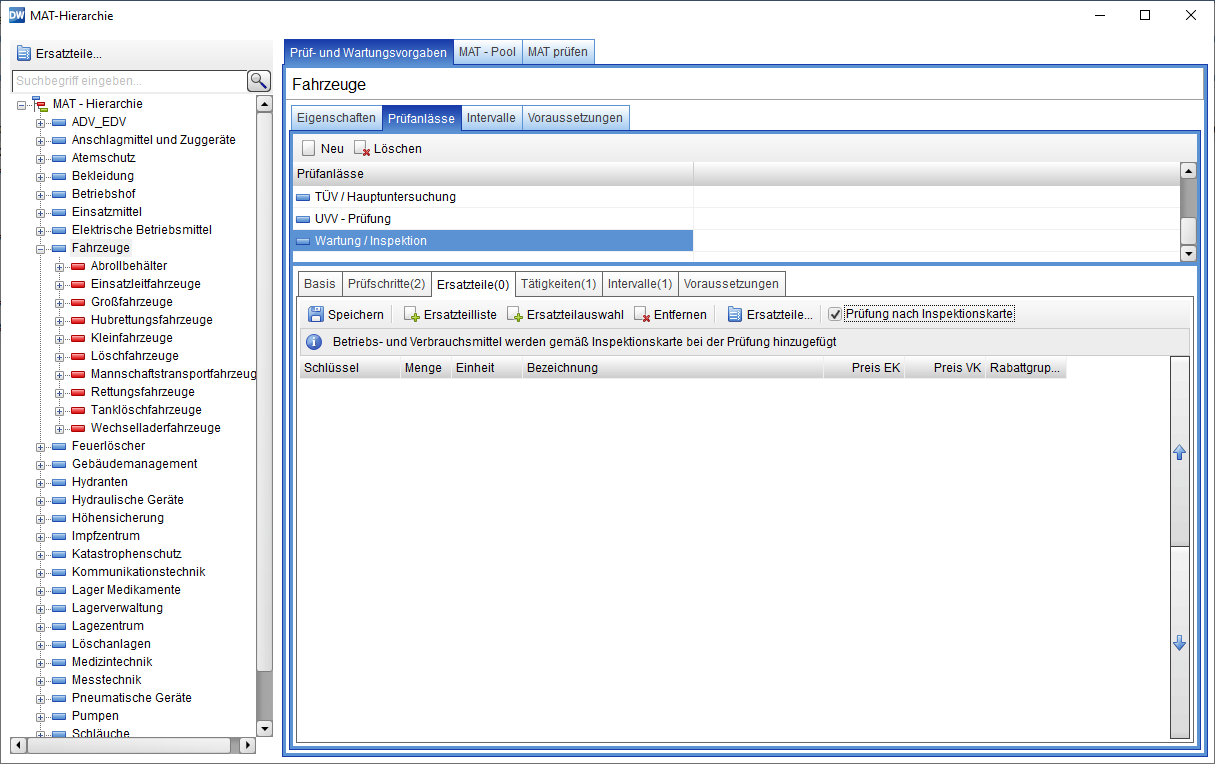Click the magnifier search icon
Viewport: 1215px width, 764px height.
tap(259, 81)
